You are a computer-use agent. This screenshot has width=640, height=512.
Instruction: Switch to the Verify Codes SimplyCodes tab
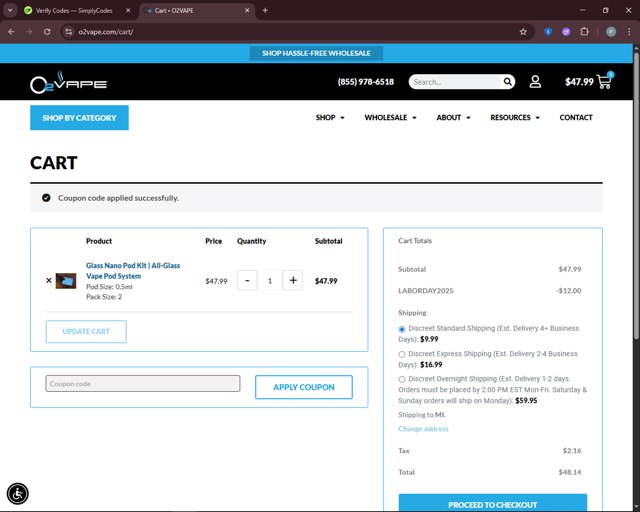74,11
